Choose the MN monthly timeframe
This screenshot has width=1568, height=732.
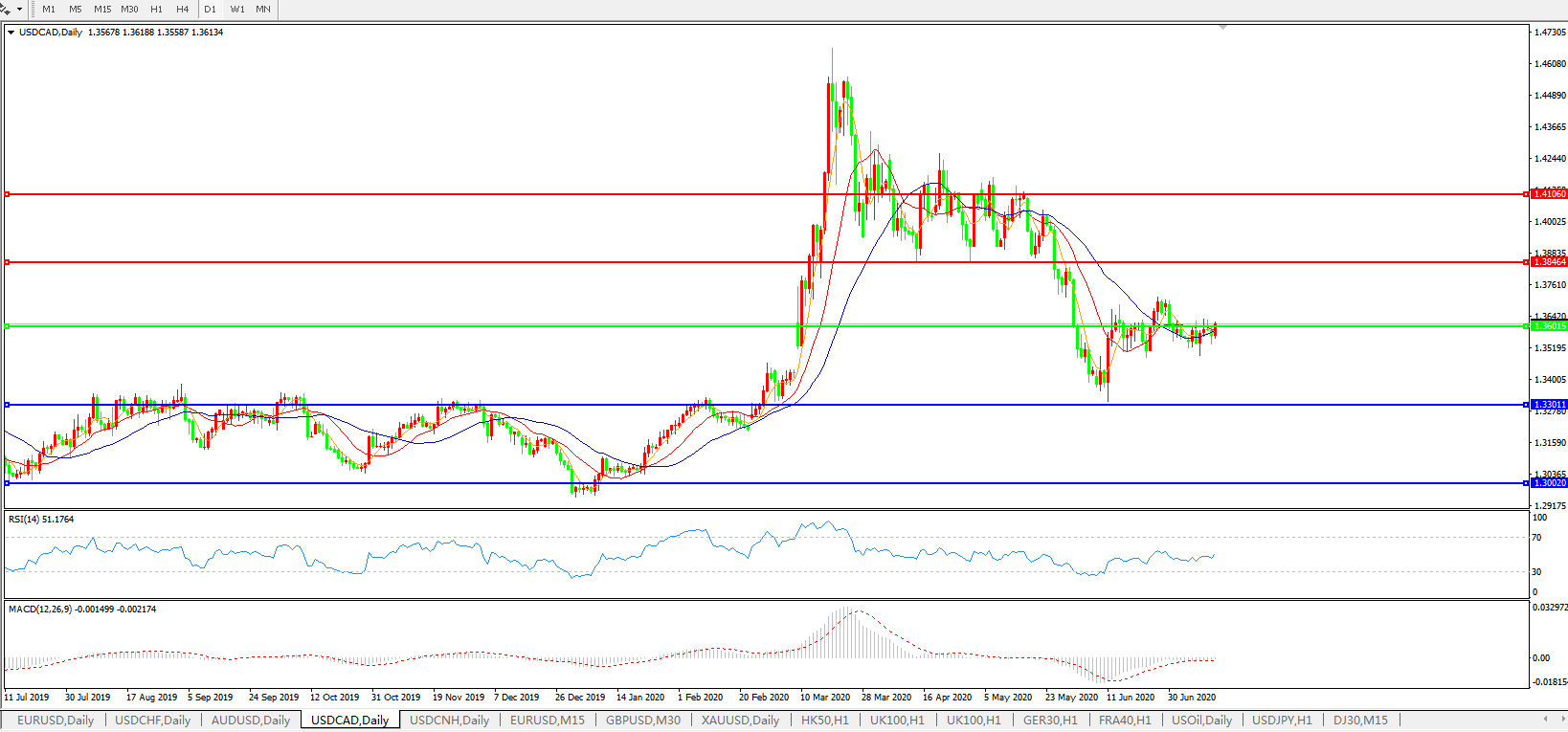(x=263, y=10)
